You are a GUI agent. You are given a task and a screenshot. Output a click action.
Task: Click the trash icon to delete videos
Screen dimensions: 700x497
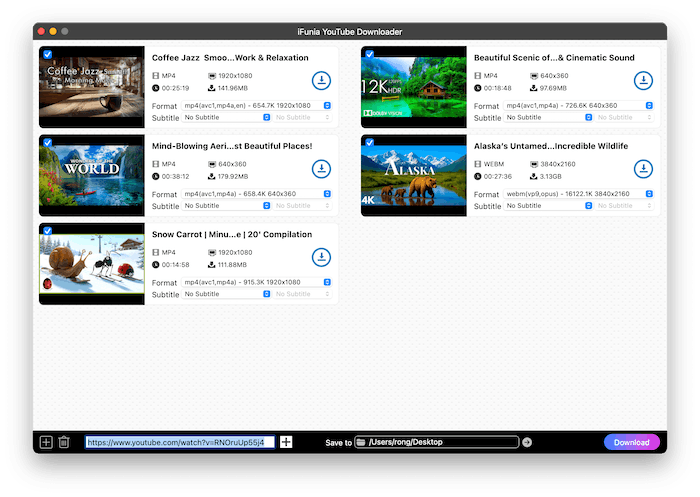point(64,442)
